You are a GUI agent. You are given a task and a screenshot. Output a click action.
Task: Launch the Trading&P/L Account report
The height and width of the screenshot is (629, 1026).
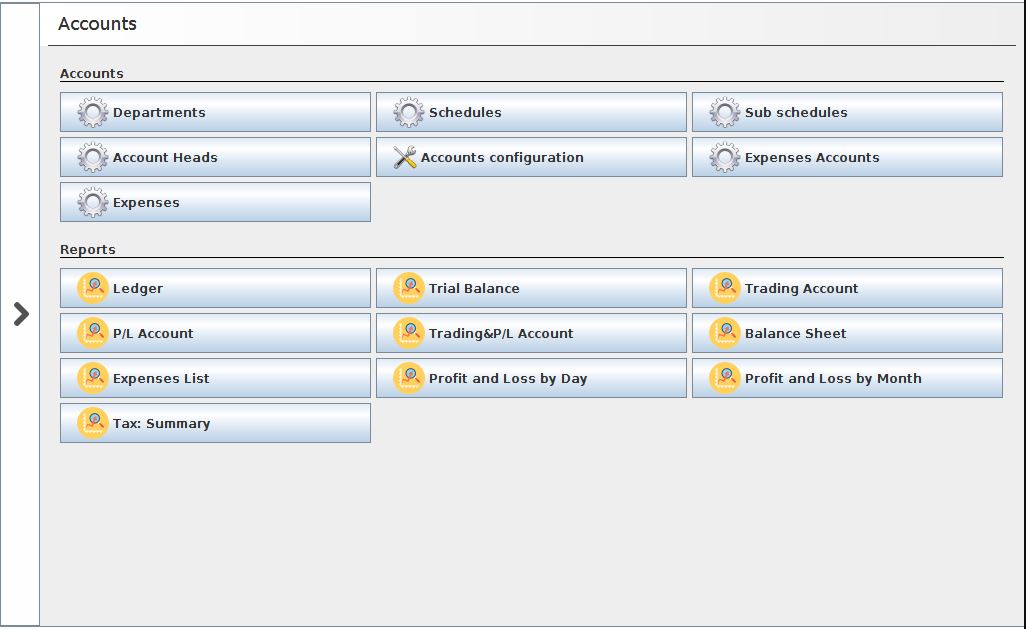[x=531, y=334]
